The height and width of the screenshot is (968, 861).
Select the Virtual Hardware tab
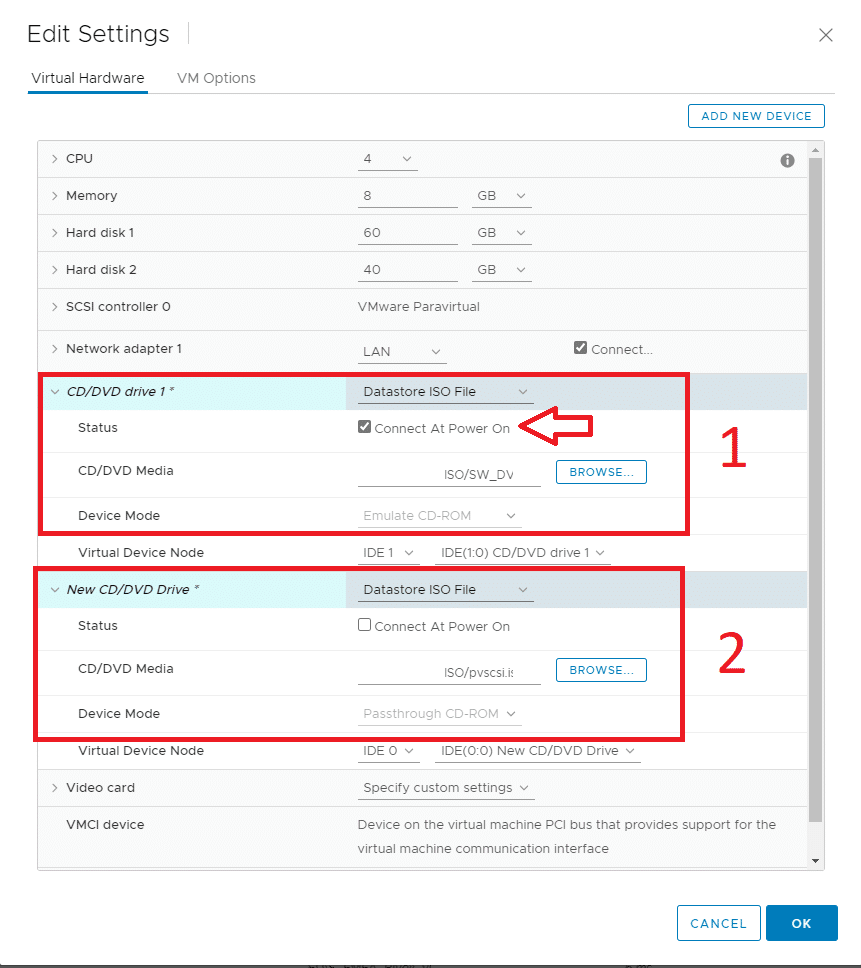click(88, 78)
